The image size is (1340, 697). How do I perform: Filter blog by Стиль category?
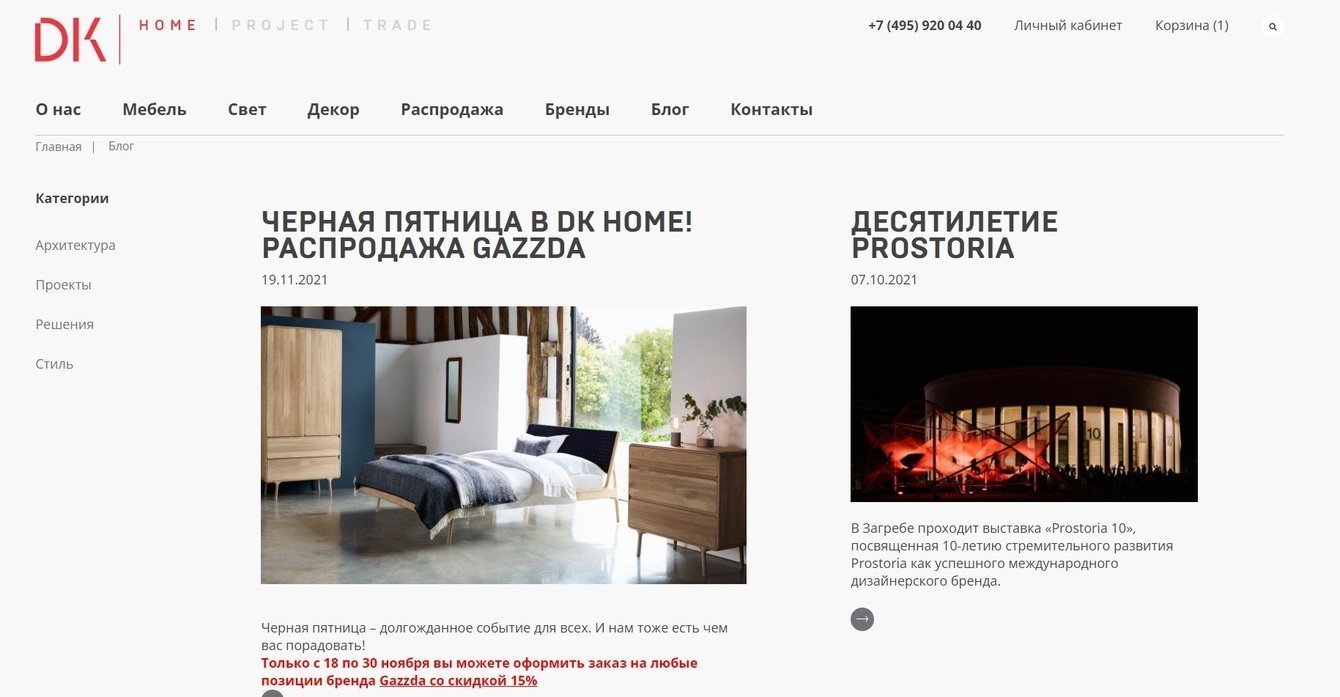point(54,364)
